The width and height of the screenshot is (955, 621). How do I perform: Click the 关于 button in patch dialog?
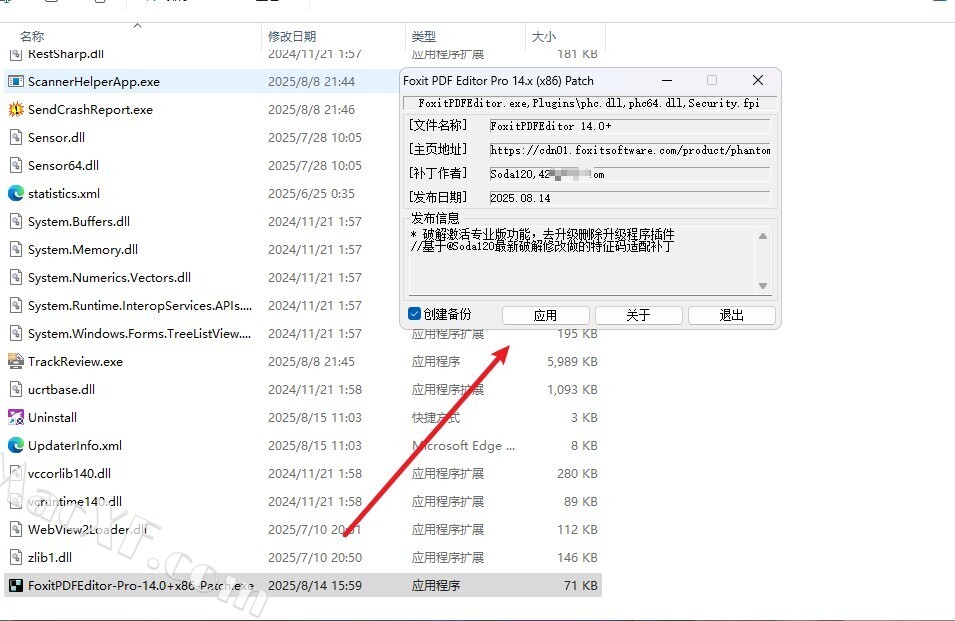[x=638, y=315]
